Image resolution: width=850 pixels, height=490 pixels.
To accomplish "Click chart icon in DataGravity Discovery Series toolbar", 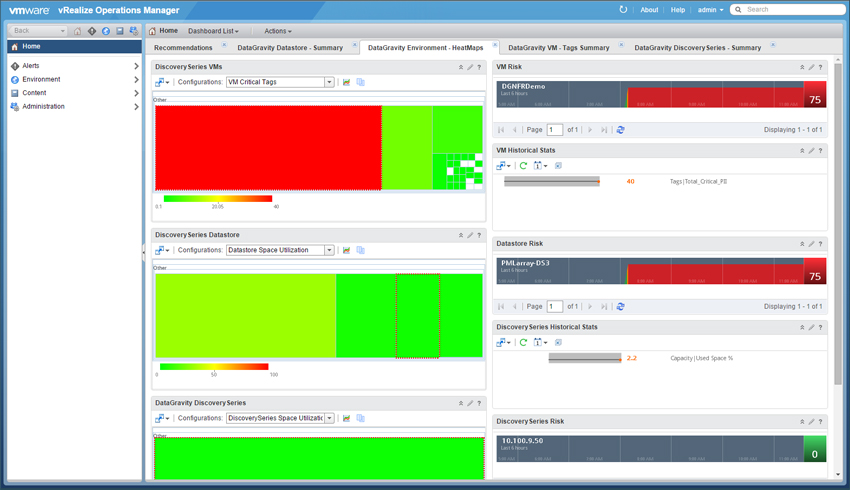I will [x=346, y=418].
